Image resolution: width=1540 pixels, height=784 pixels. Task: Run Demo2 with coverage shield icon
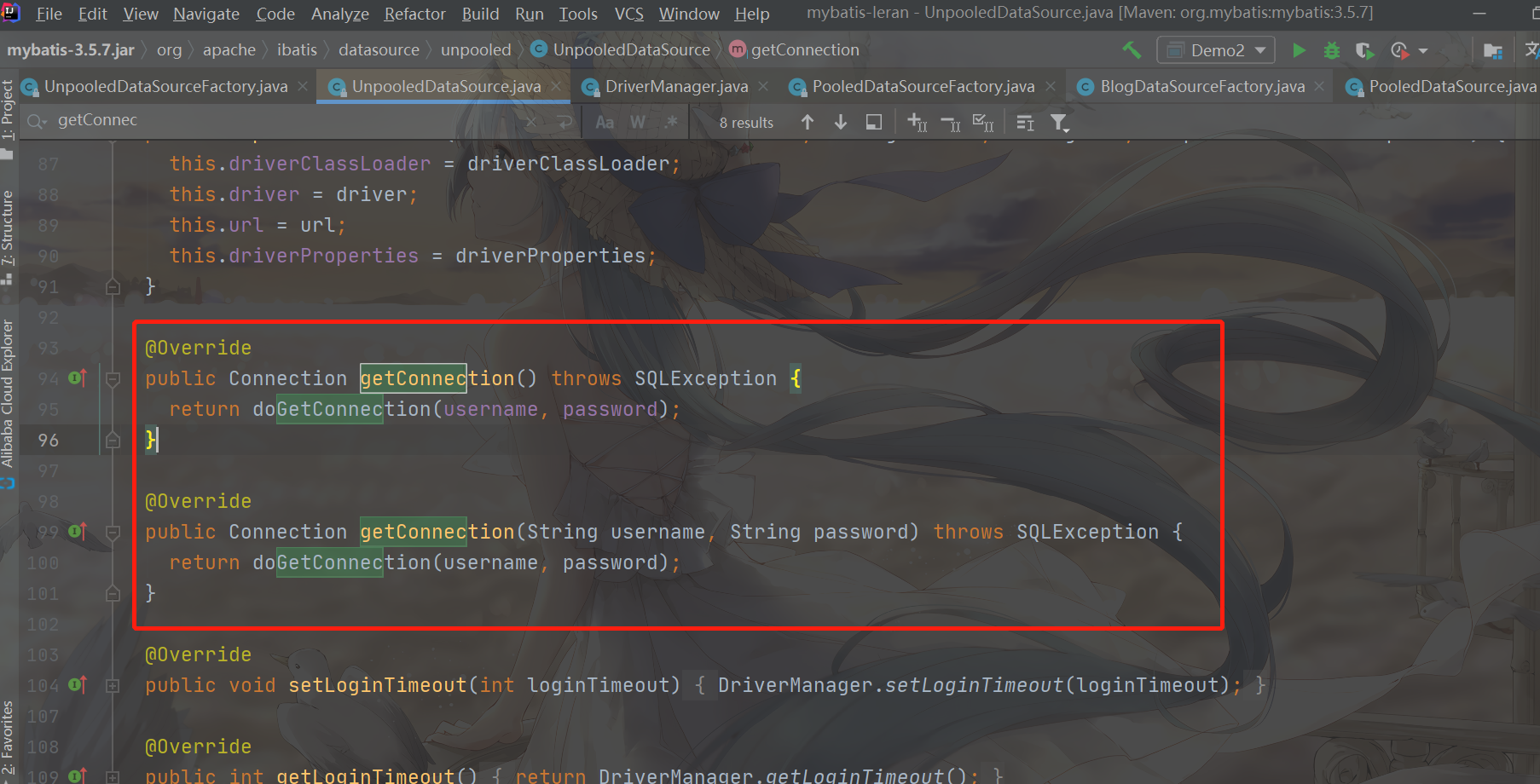coord(1364,50)
